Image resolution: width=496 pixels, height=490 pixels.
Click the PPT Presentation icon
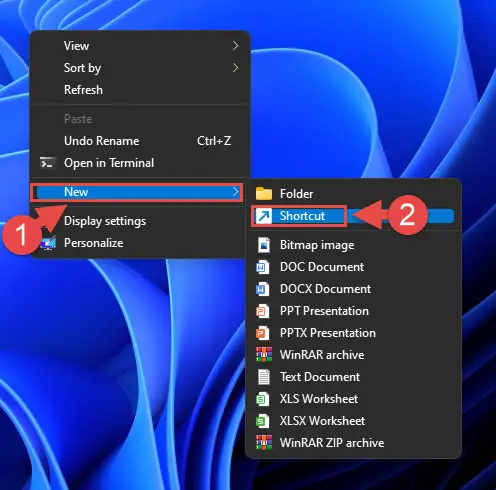click(263, 311)
